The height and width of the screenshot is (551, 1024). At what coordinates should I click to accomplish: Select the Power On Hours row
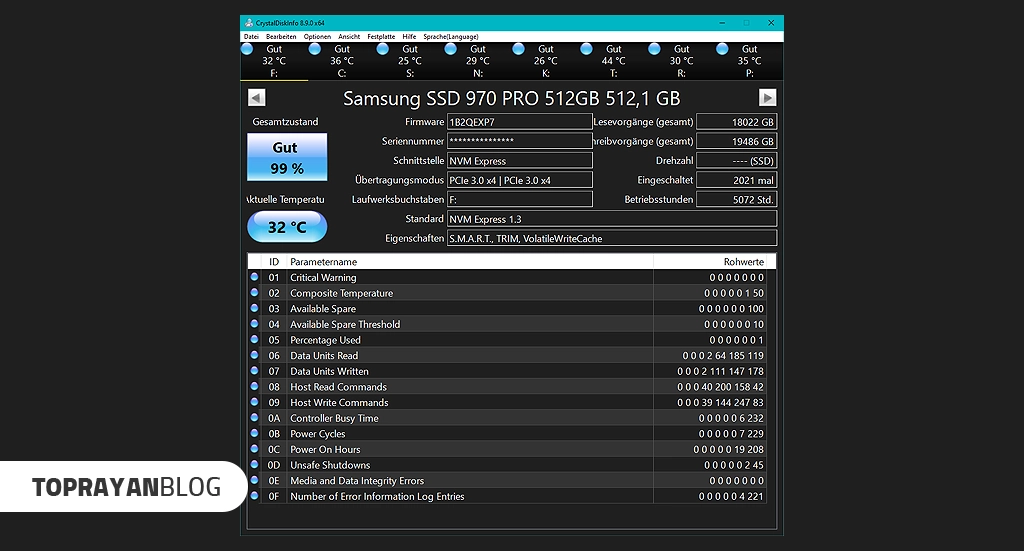pos(506,450)
